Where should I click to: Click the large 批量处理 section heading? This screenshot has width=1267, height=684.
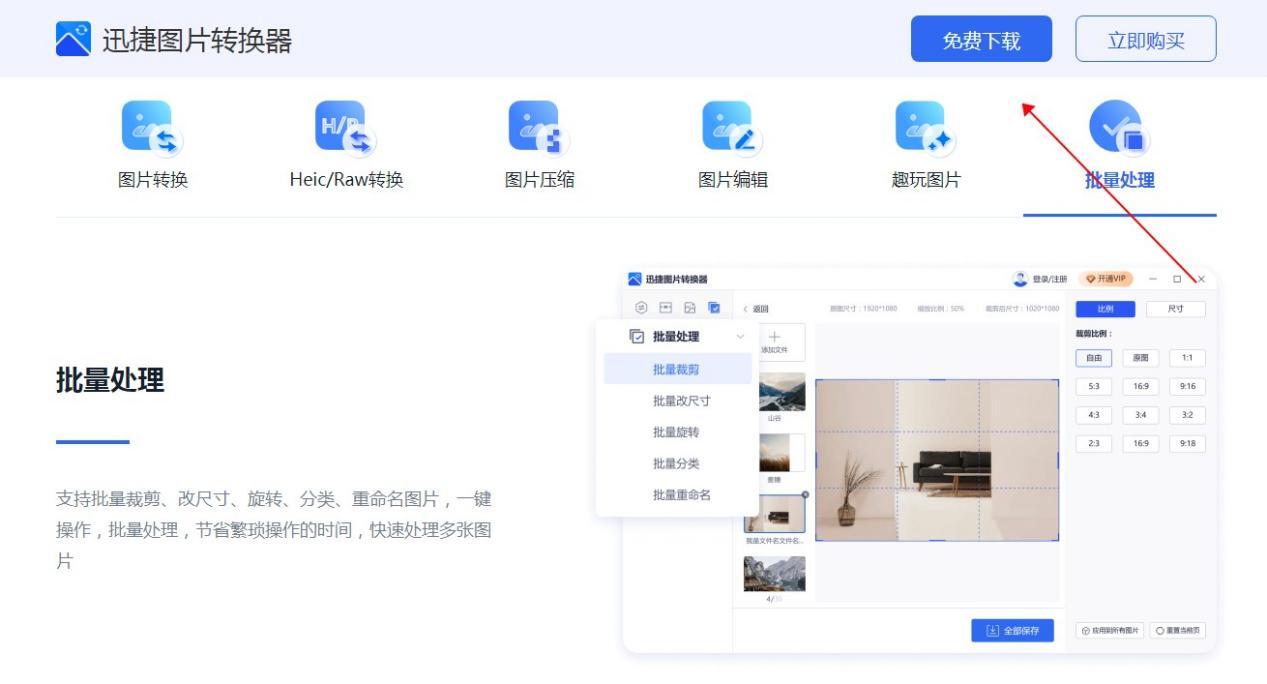point(110,381)
